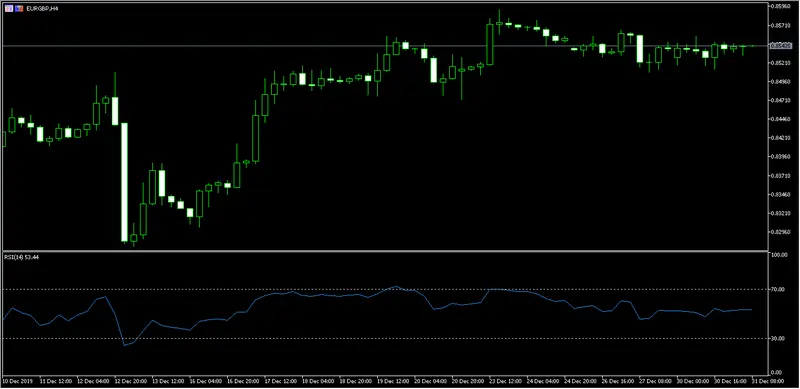This screenshot has height=389, width=800.
Task: Select the 100.00 RSI scale label
Action: point(780,255)
